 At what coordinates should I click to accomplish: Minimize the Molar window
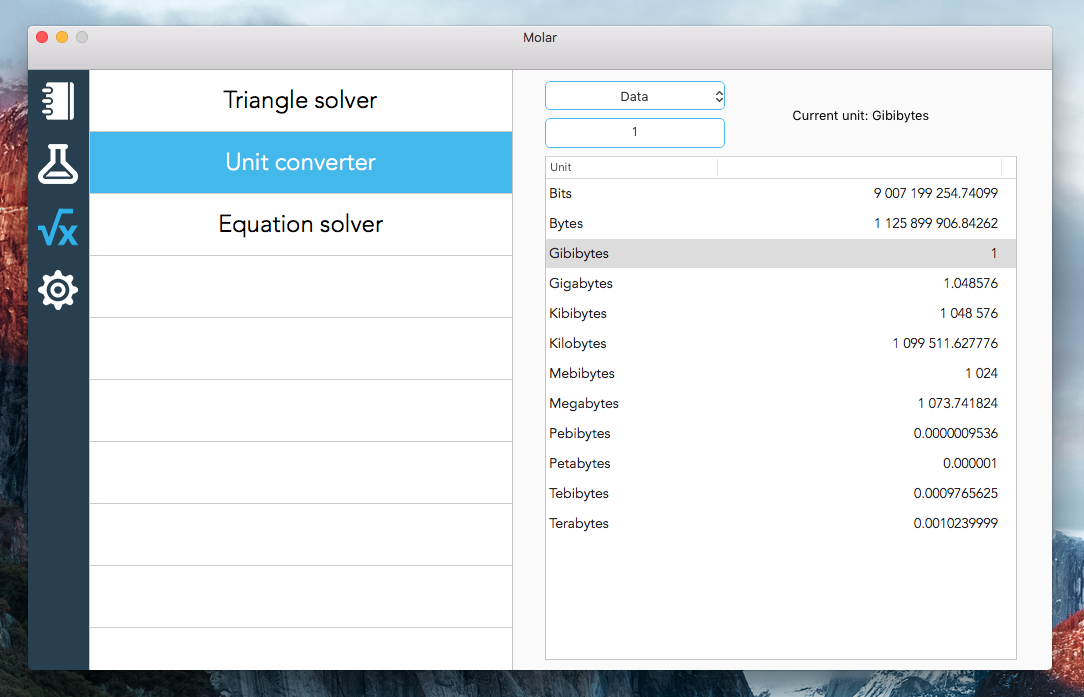coord(62,37)
